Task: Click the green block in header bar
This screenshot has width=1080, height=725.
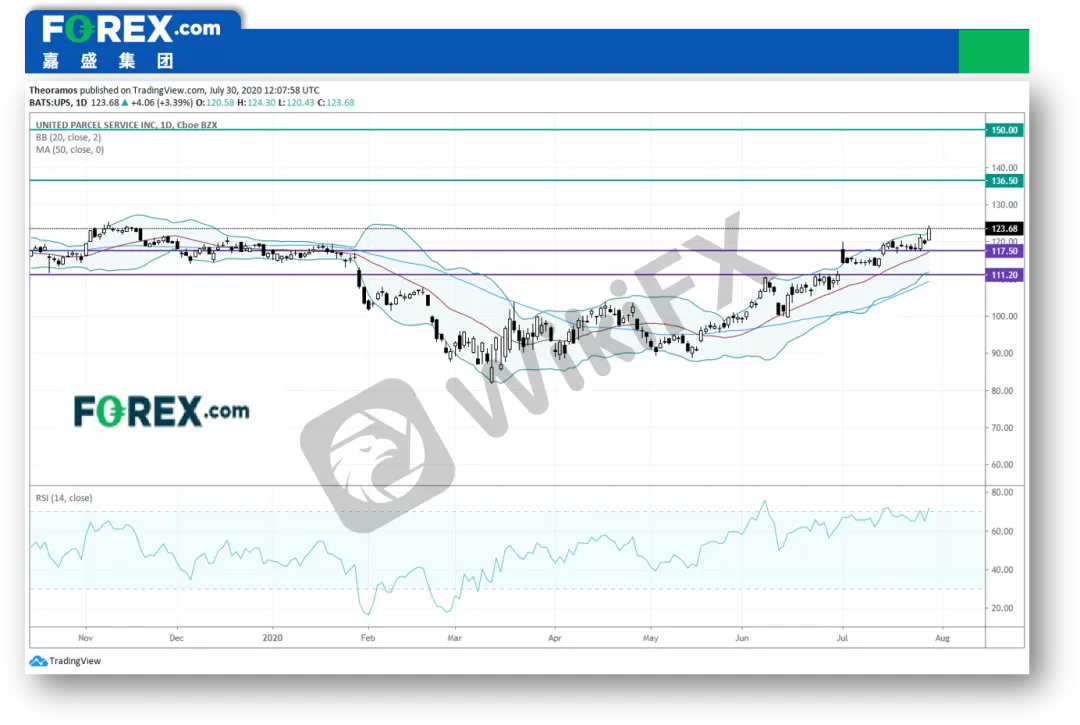Action: pyautogui.click(x=994, y=51)
